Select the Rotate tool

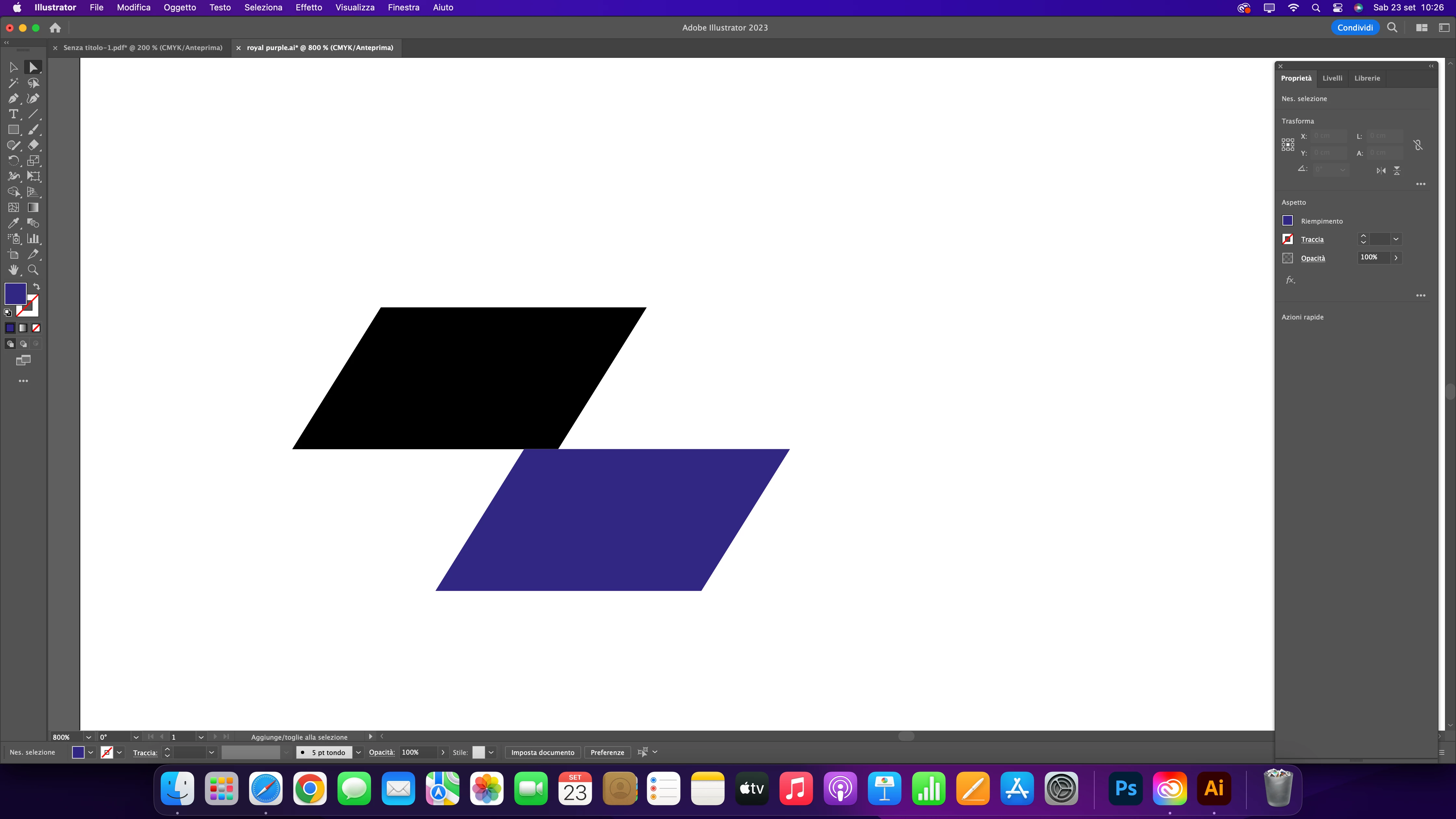(13, 161)
